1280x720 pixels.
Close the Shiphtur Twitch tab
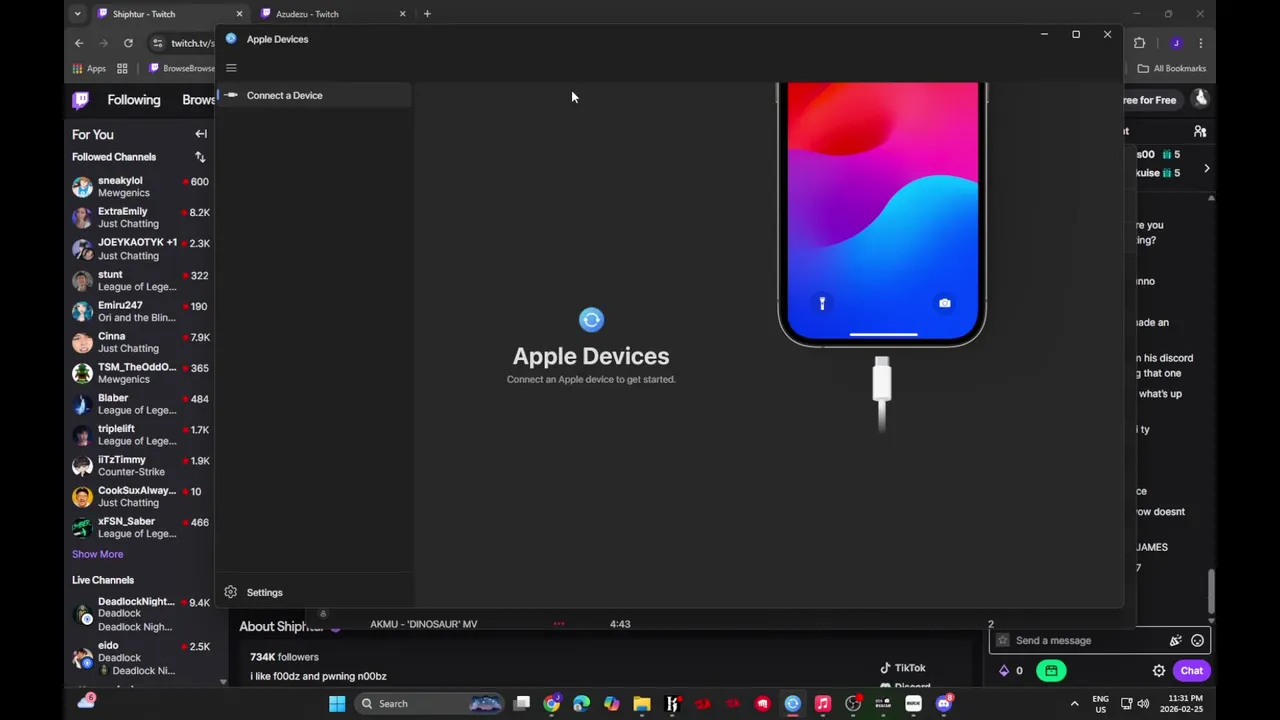tap(239, 14)
